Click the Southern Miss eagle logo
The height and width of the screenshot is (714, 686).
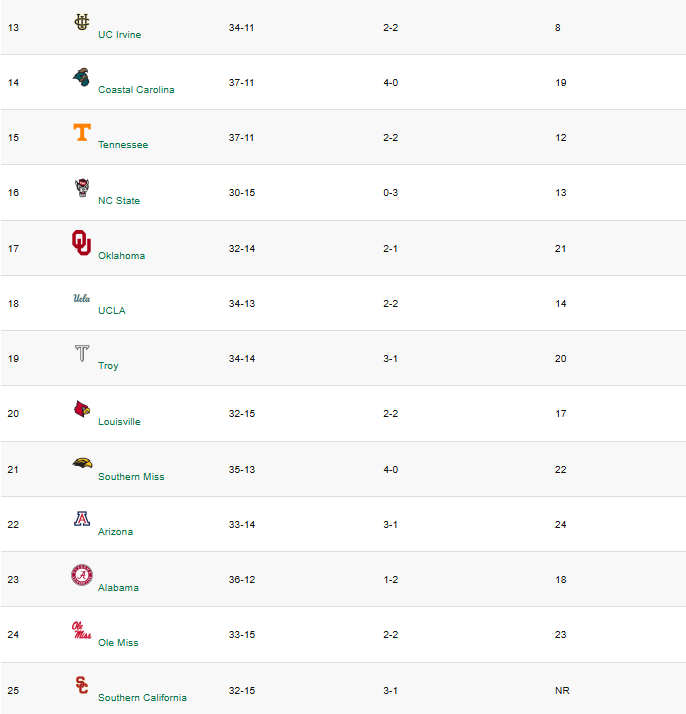pyautogui.click(x=82, y=463)
